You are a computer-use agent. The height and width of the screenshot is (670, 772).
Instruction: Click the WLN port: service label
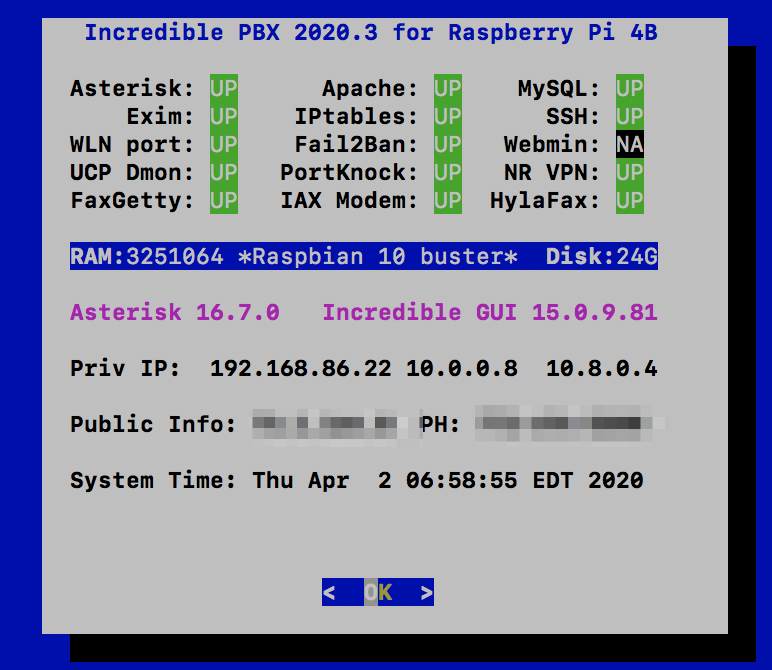point(132,145)
